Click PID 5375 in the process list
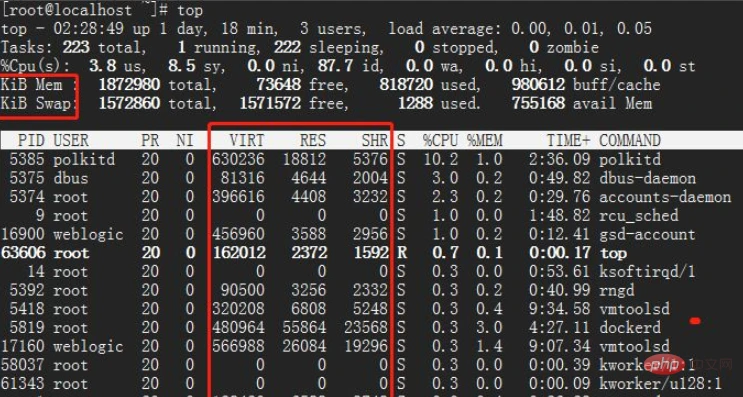The width and height of the screenshot is (743, 397). coord(27,178)
